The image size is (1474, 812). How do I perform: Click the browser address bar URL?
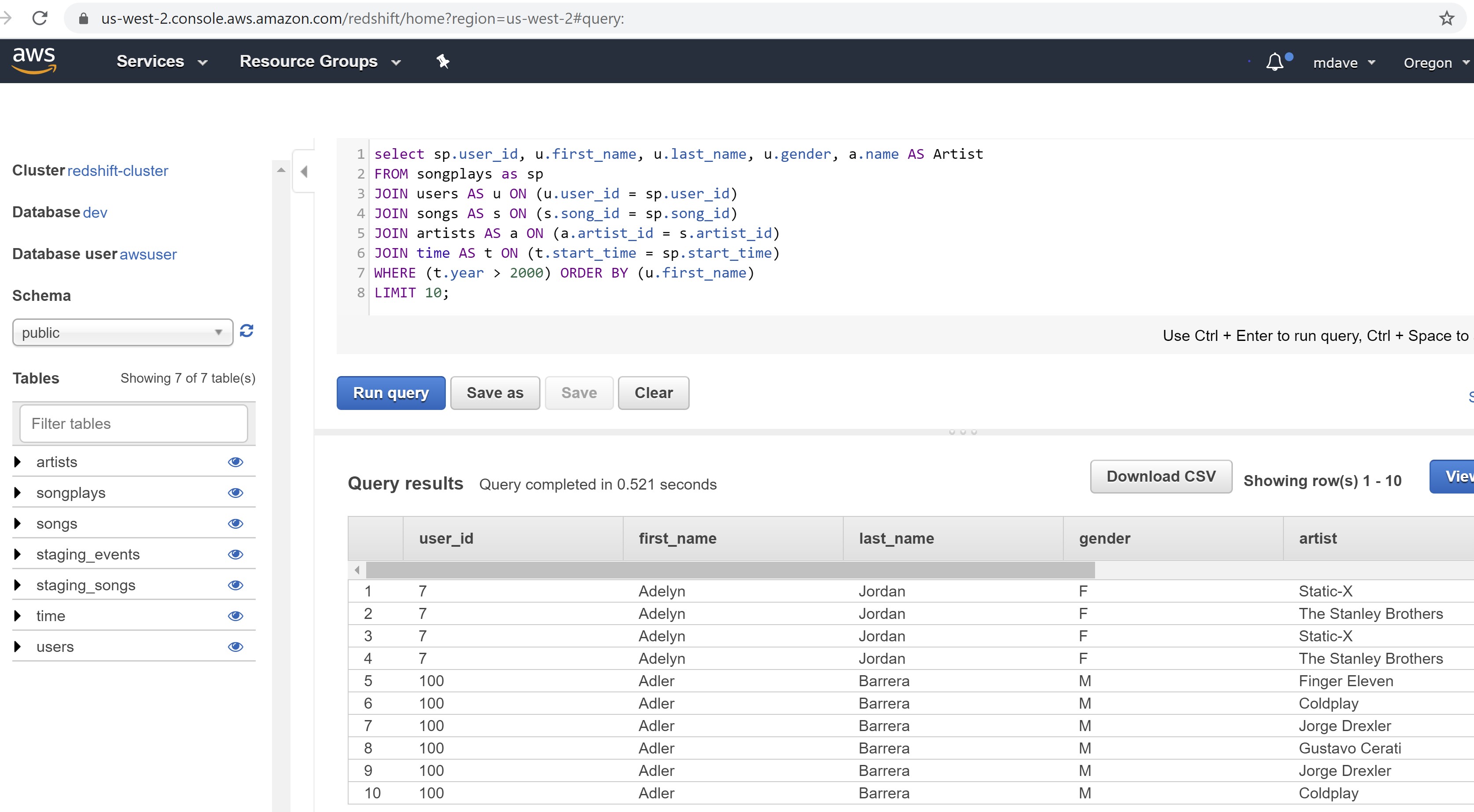tap(363, 18)
